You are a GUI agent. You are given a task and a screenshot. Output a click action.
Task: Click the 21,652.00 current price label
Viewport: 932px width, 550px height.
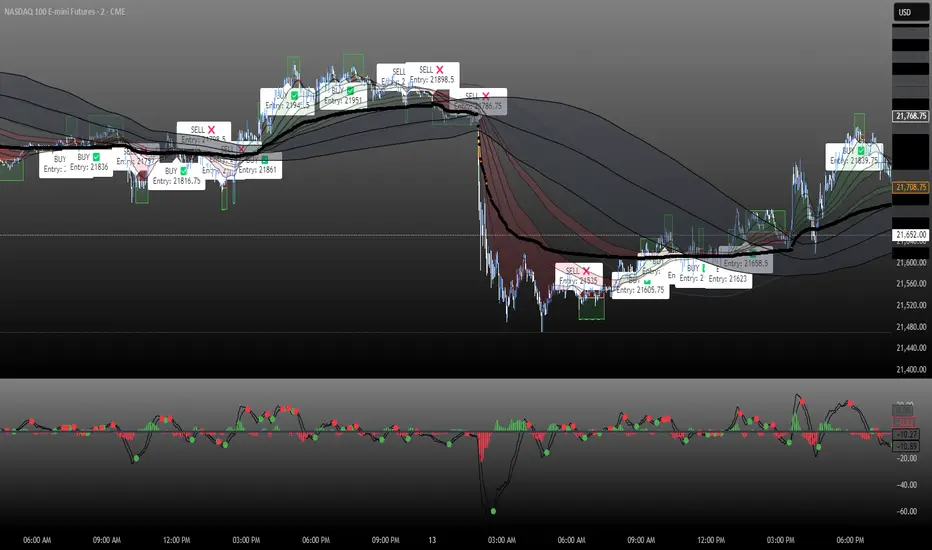click(911, 235)
